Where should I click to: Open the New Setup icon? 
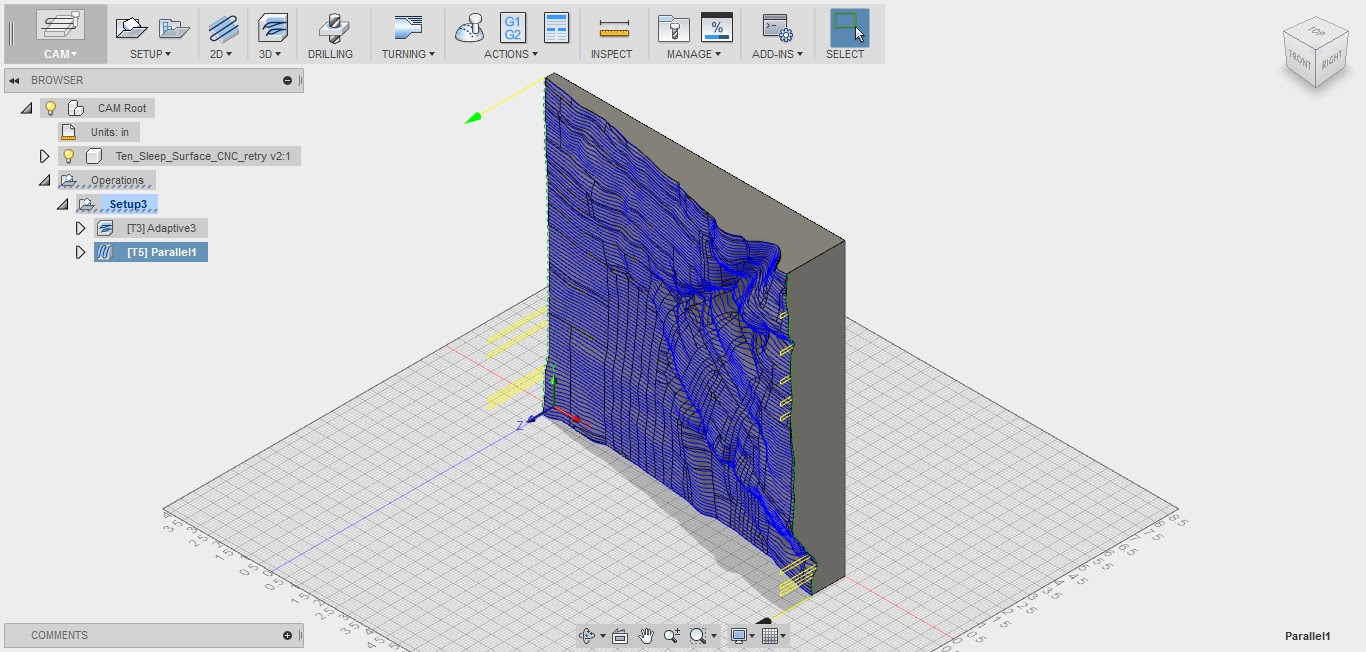pyautogui.click(x=129, y=27)
